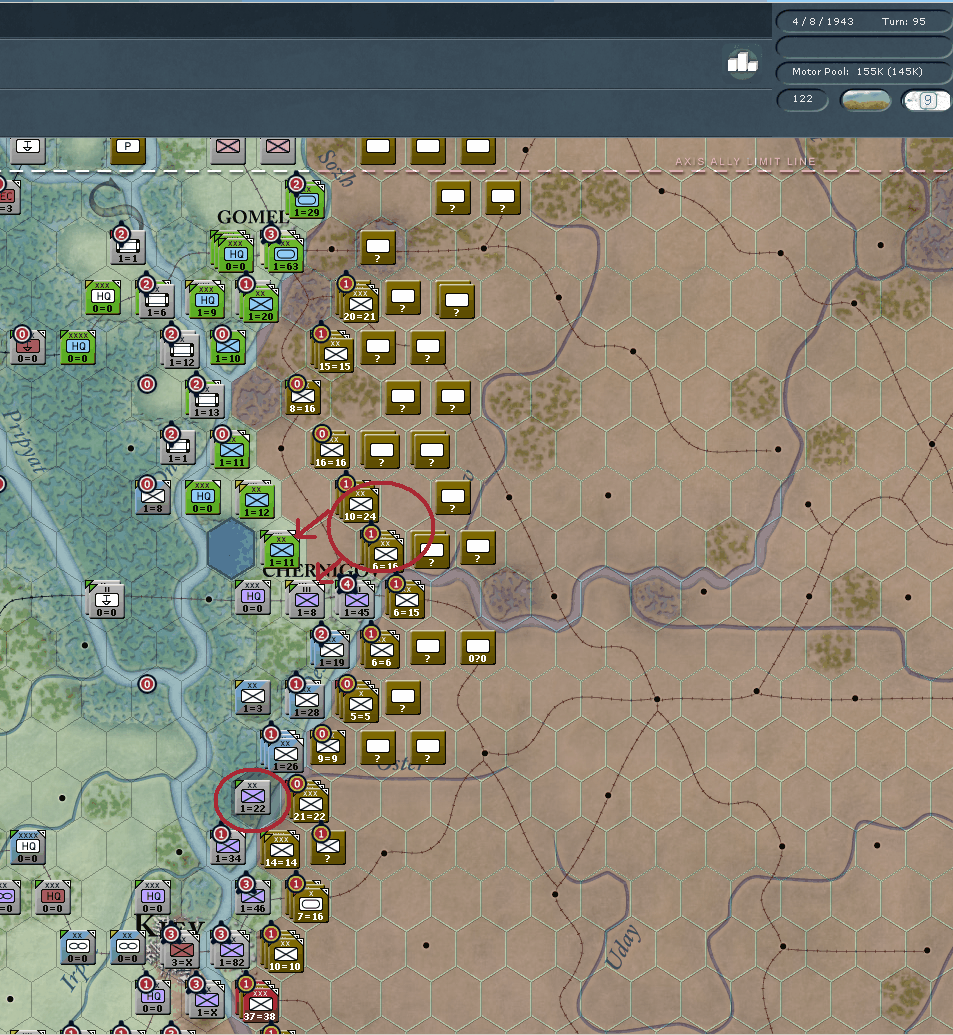Select the Soviet 5=5 brigade stack

click(360, 705)
